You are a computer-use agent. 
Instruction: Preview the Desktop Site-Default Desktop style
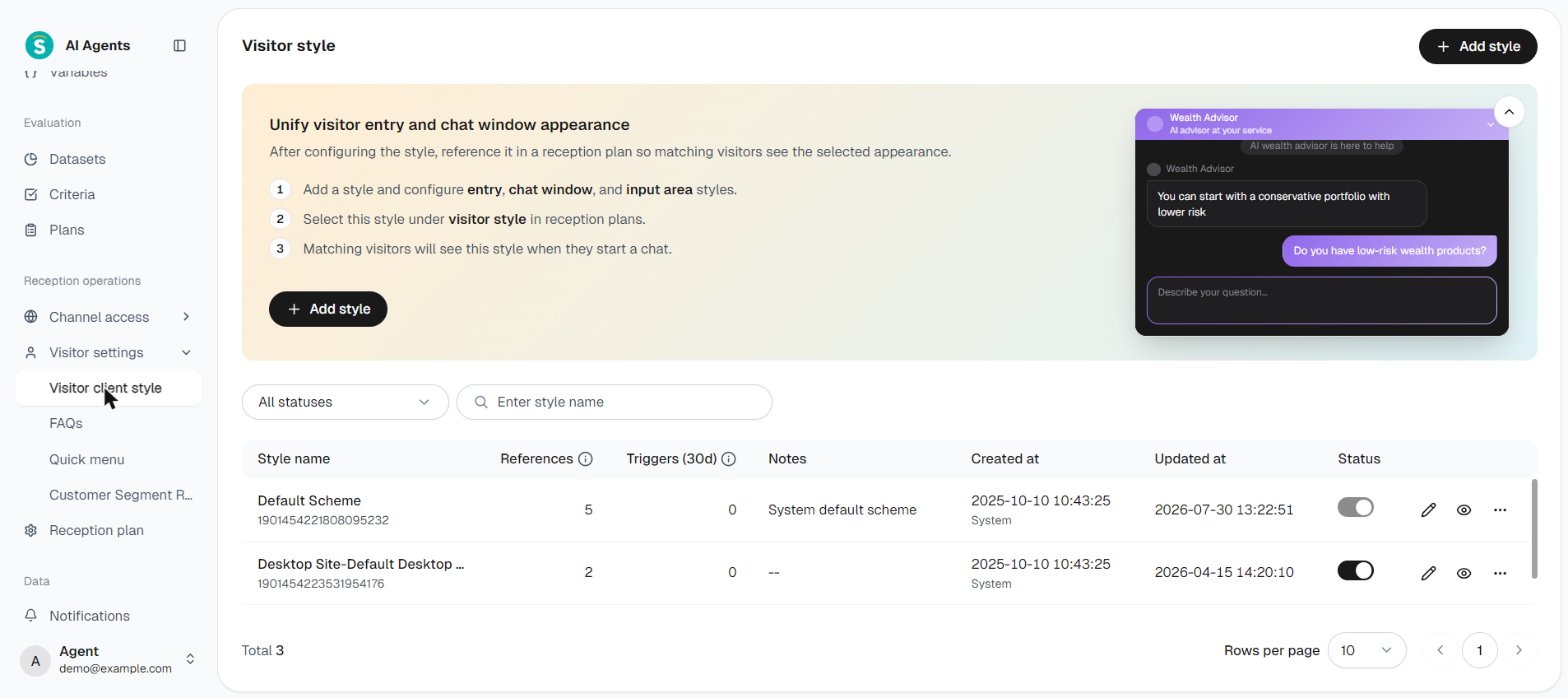pyautogui.click(x=1464, y=573)
